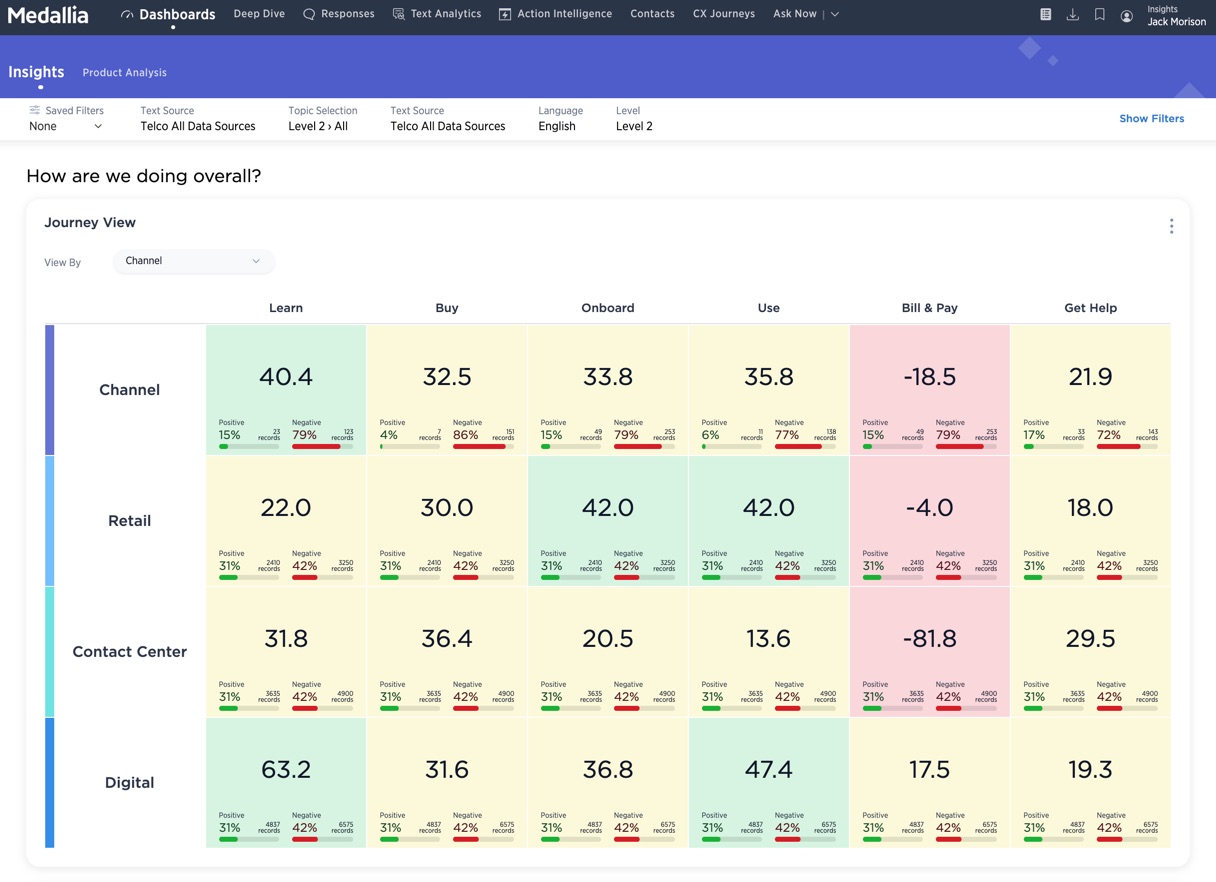Expand the Saved Filters None dropdown
The image size is (1216, 882).
[x=66, y=126]
